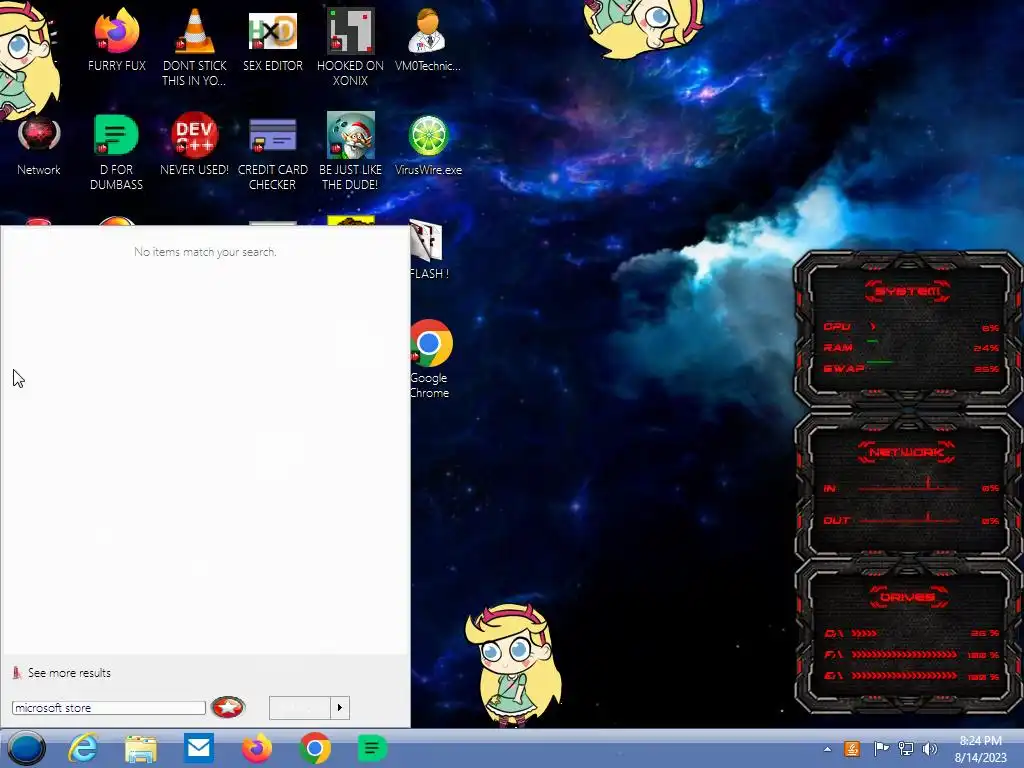Screen dimensions: 1024x768
Task: Open the green chat app on the taskbar
Action: (x=372, y=748)
